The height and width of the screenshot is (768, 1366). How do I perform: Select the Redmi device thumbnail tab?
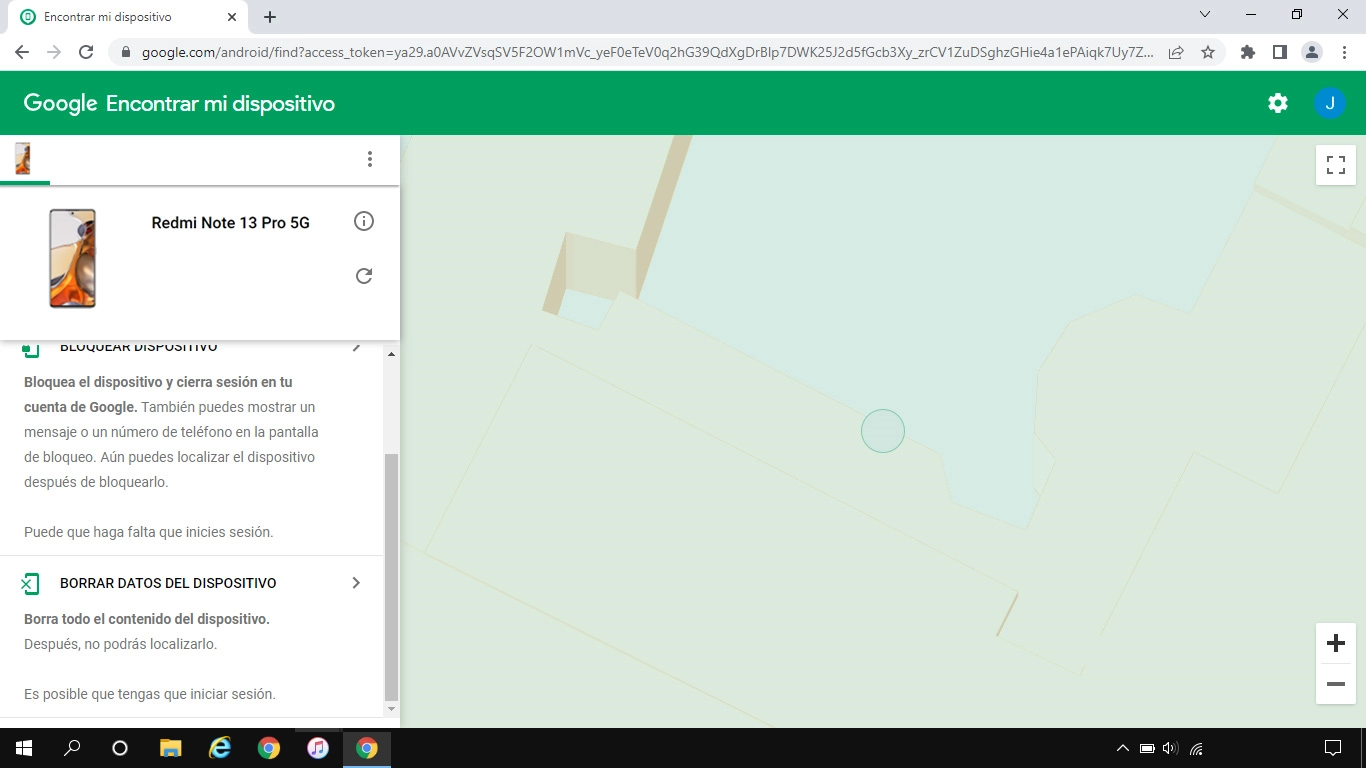coord(22,158)
